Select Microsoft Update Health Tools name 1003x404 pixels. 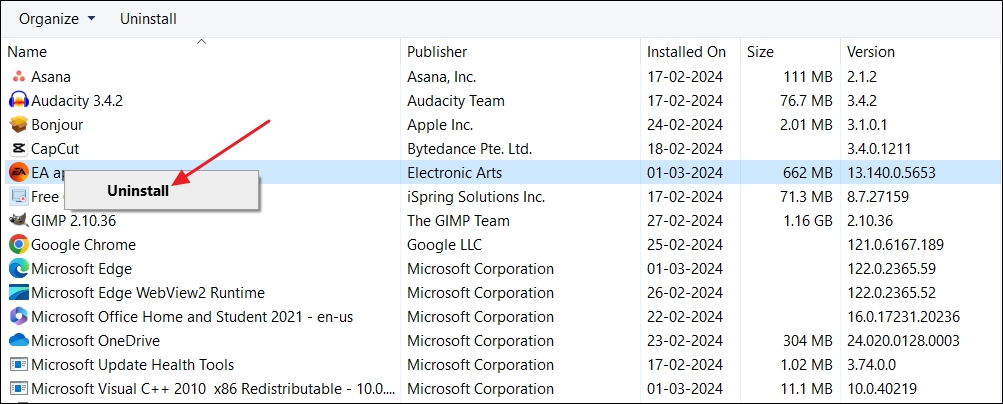click(x=132, y=365)
